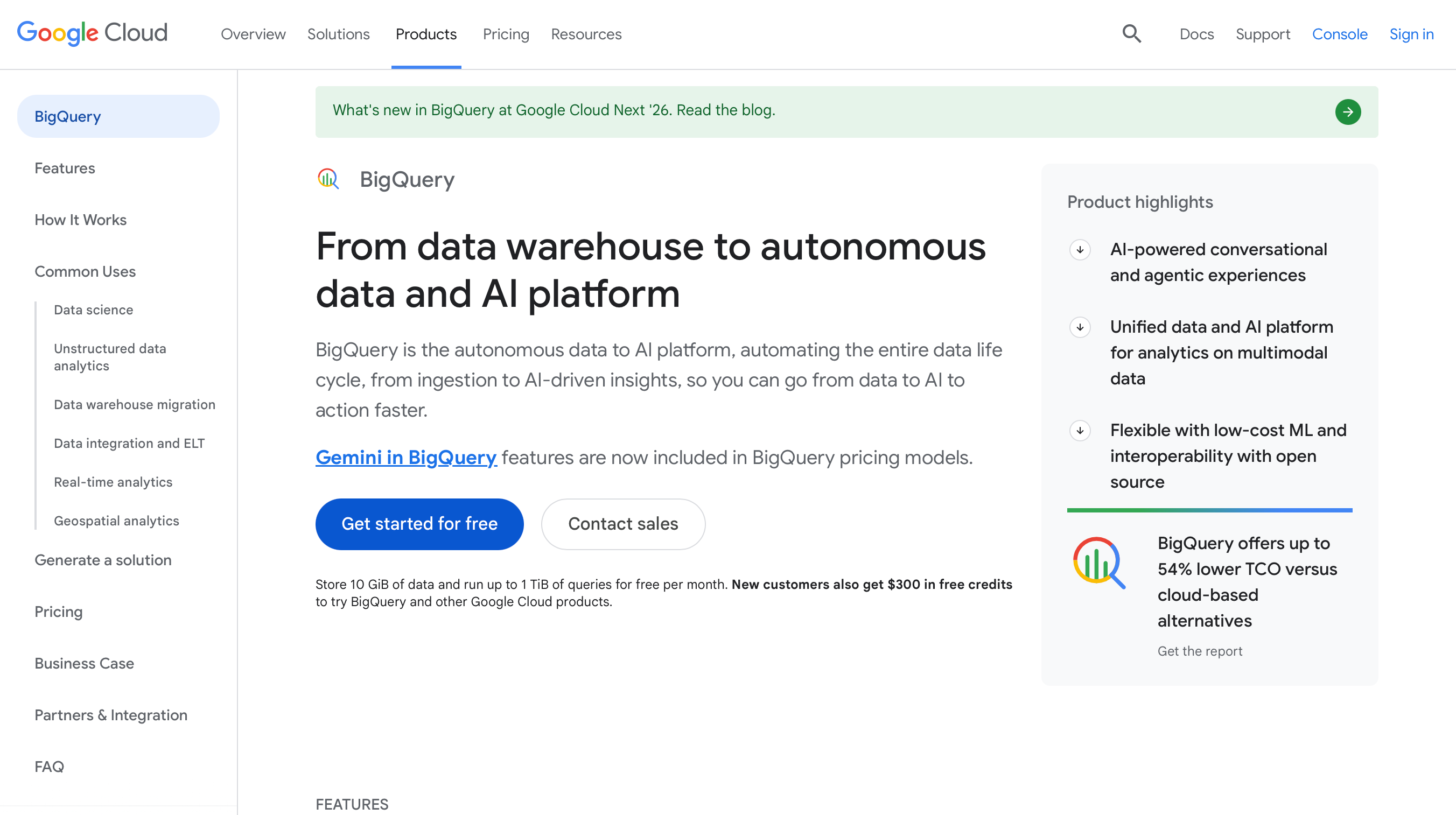Click the large BigQuery icon beside TCO report
The width and height of the screenshot is (1456, 815).
1099,563
